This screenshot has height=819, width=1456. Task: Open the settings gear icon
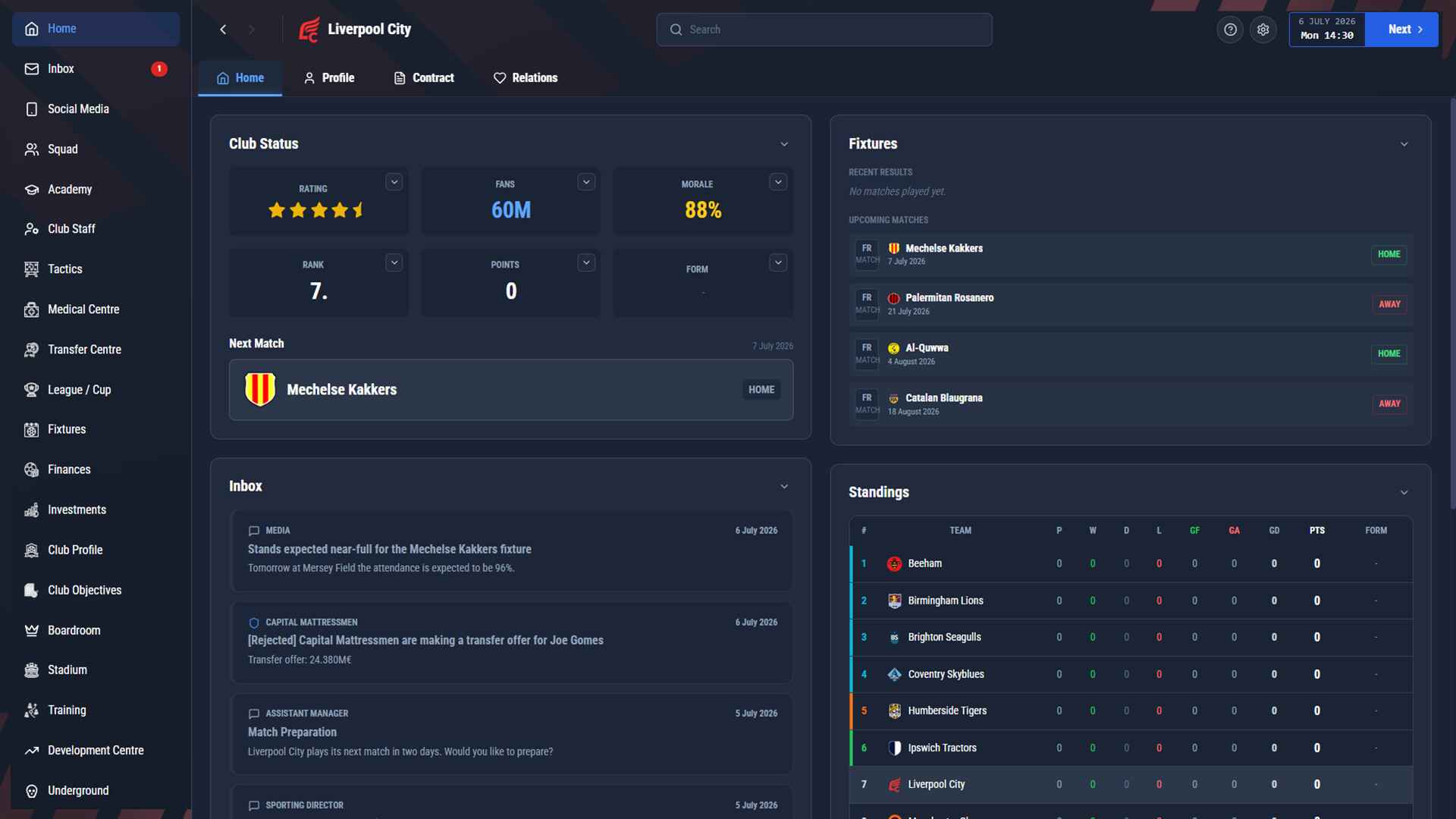(x=1263, y=30)
